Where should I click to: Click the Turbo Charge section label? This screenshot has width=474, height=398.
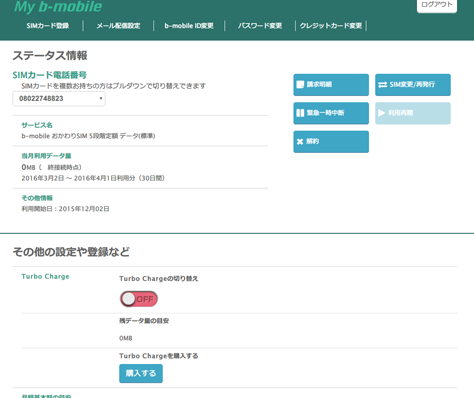click(x=45, y=276)
